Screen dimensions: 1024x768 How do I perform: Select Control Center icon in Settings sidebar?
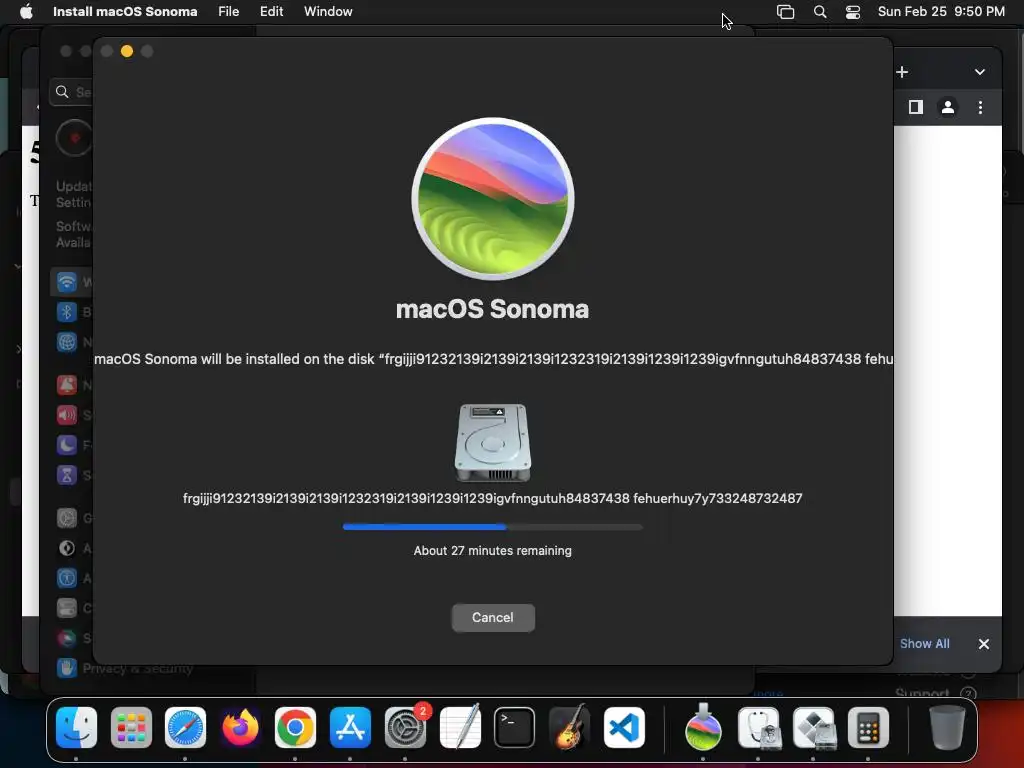click(67, 608)
